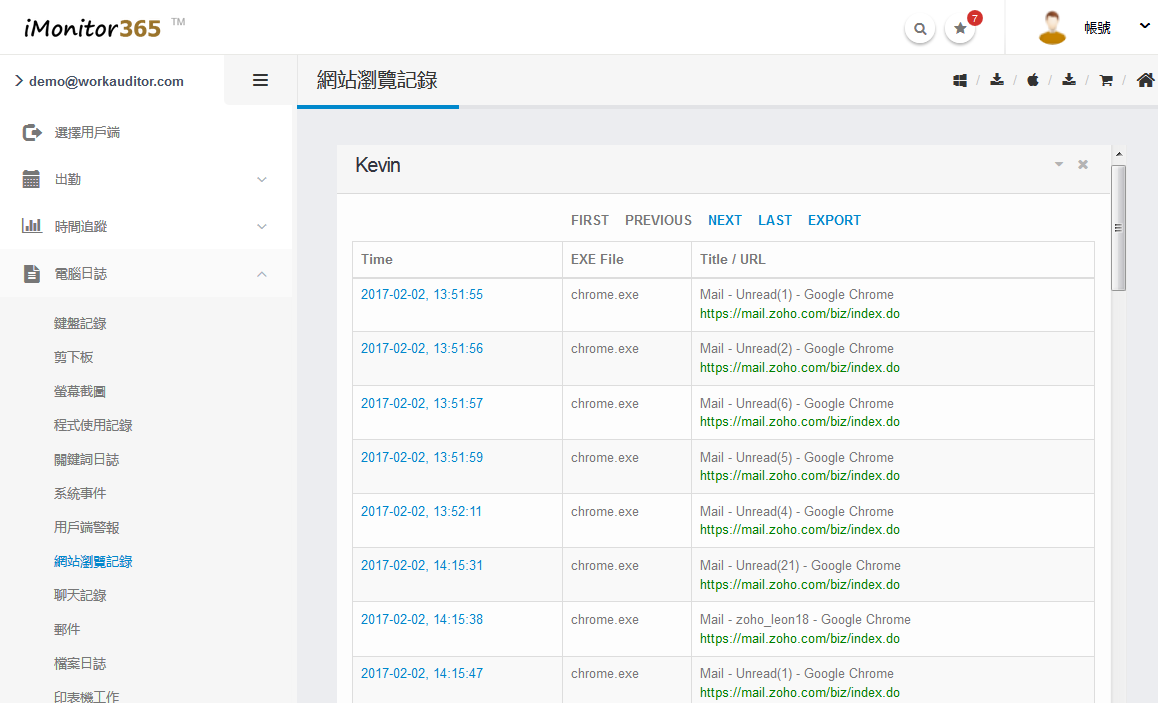Go to home via the house icon
1158x703 pixels.
click(1146, 80)
